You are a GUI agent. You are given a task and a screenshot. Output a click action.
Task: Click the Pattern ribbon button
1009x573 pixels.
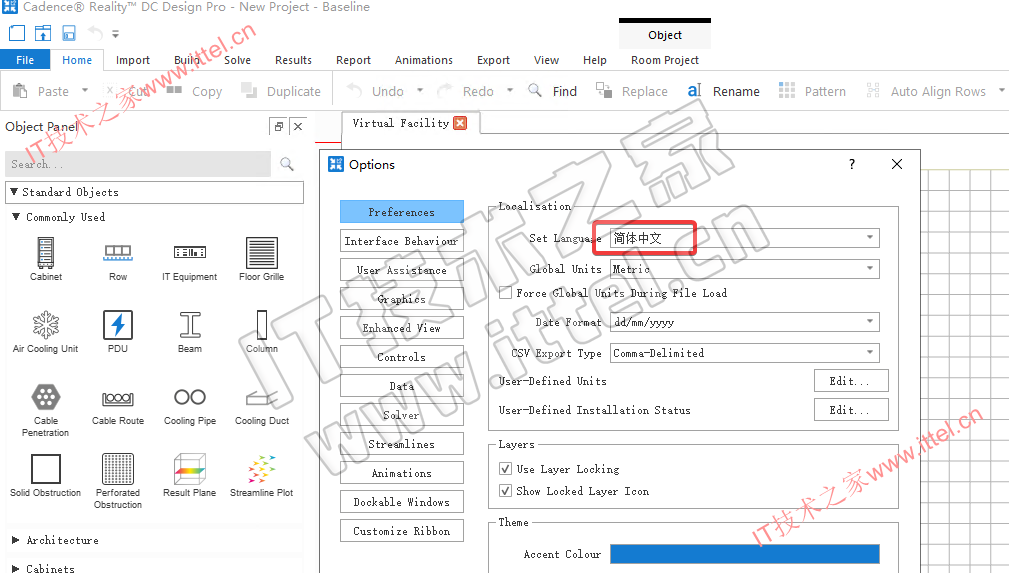[x=812, y=91]
